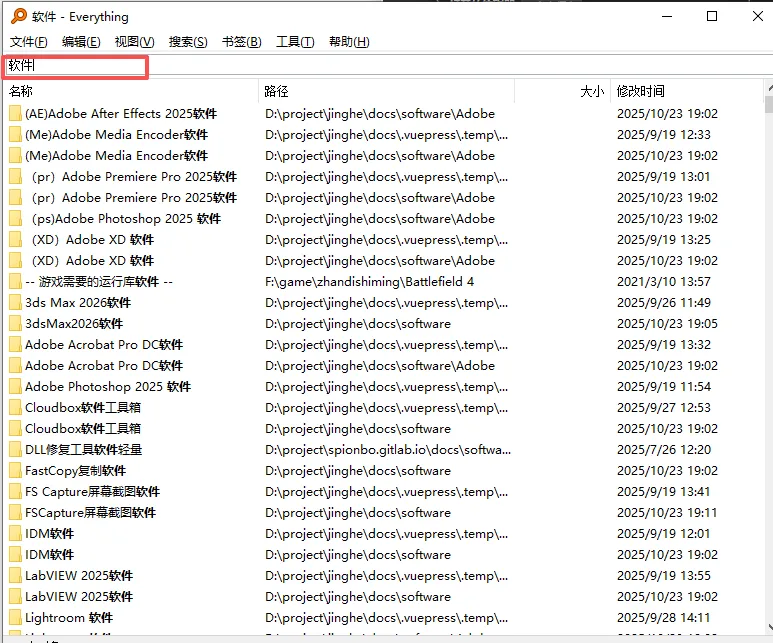Select FS Capture屏幕截图软件 entry
This screenshot has width=773, height=643.
tap(92, 492)
